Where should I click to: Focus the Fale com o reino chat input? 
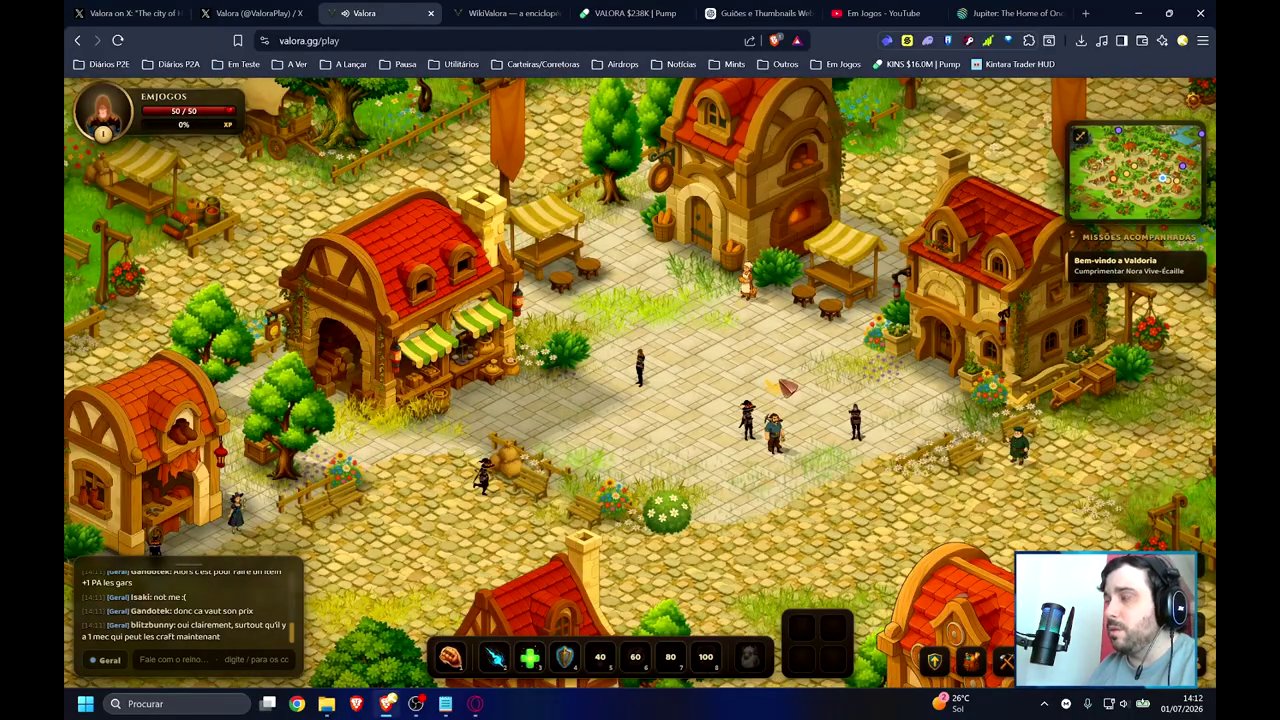pos(214,660)
